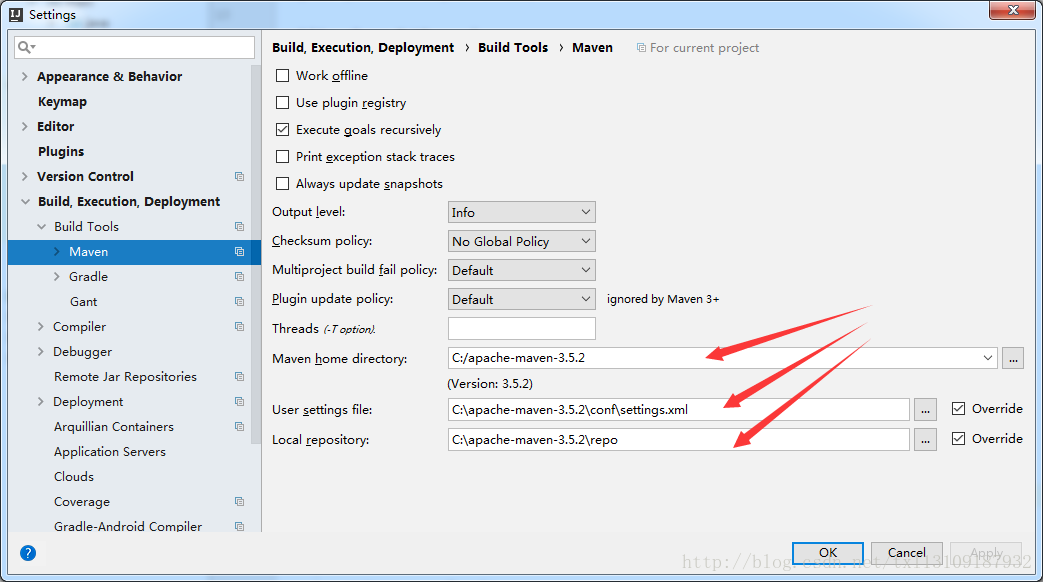The width and height of the screenshot is (1043, 582).
Task: Select Coverage in settings tree
Action: pos(82,502)
